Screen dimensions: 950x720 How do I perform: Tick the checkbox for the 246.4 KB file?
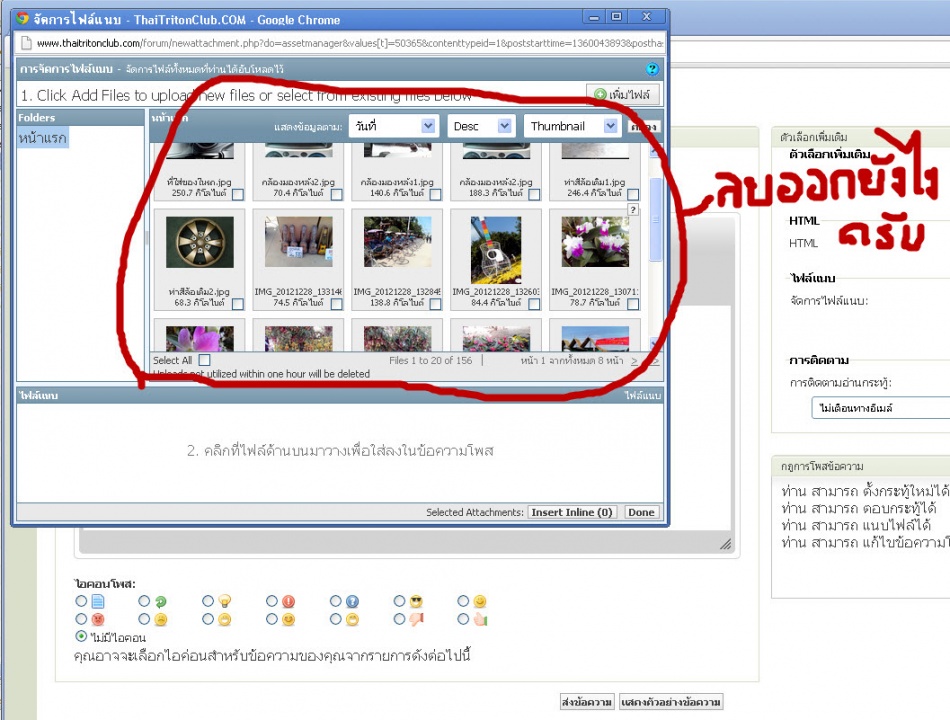(633, 194)
